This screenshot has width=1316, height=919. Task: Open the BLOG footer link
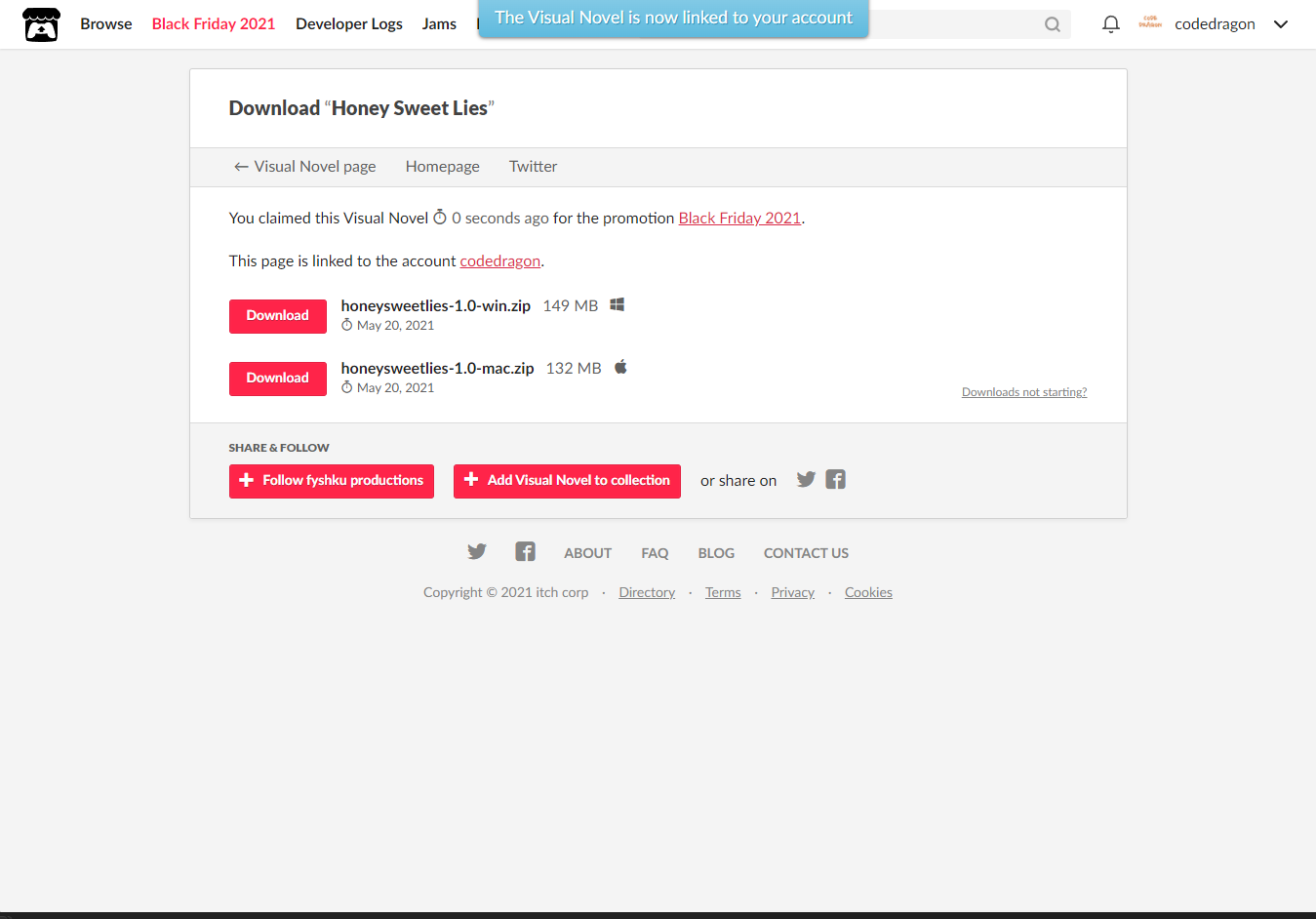[x=716, y=553]
